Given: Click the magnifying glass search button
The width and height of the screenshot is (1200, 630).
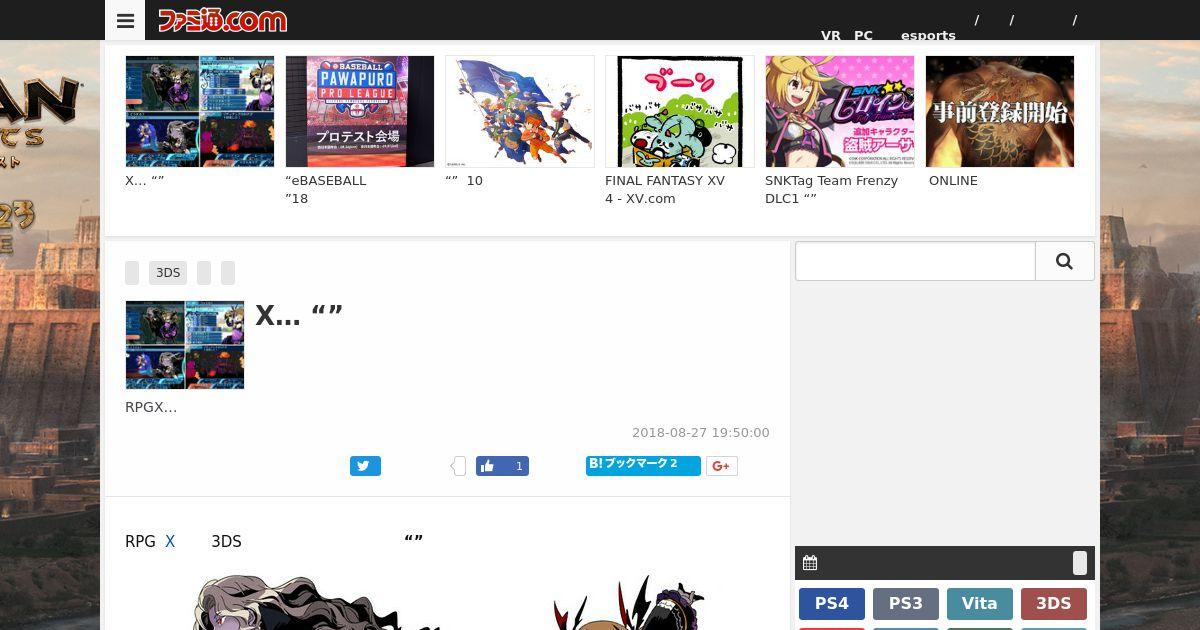Looking at the screenshot, I should [1065, 261].
